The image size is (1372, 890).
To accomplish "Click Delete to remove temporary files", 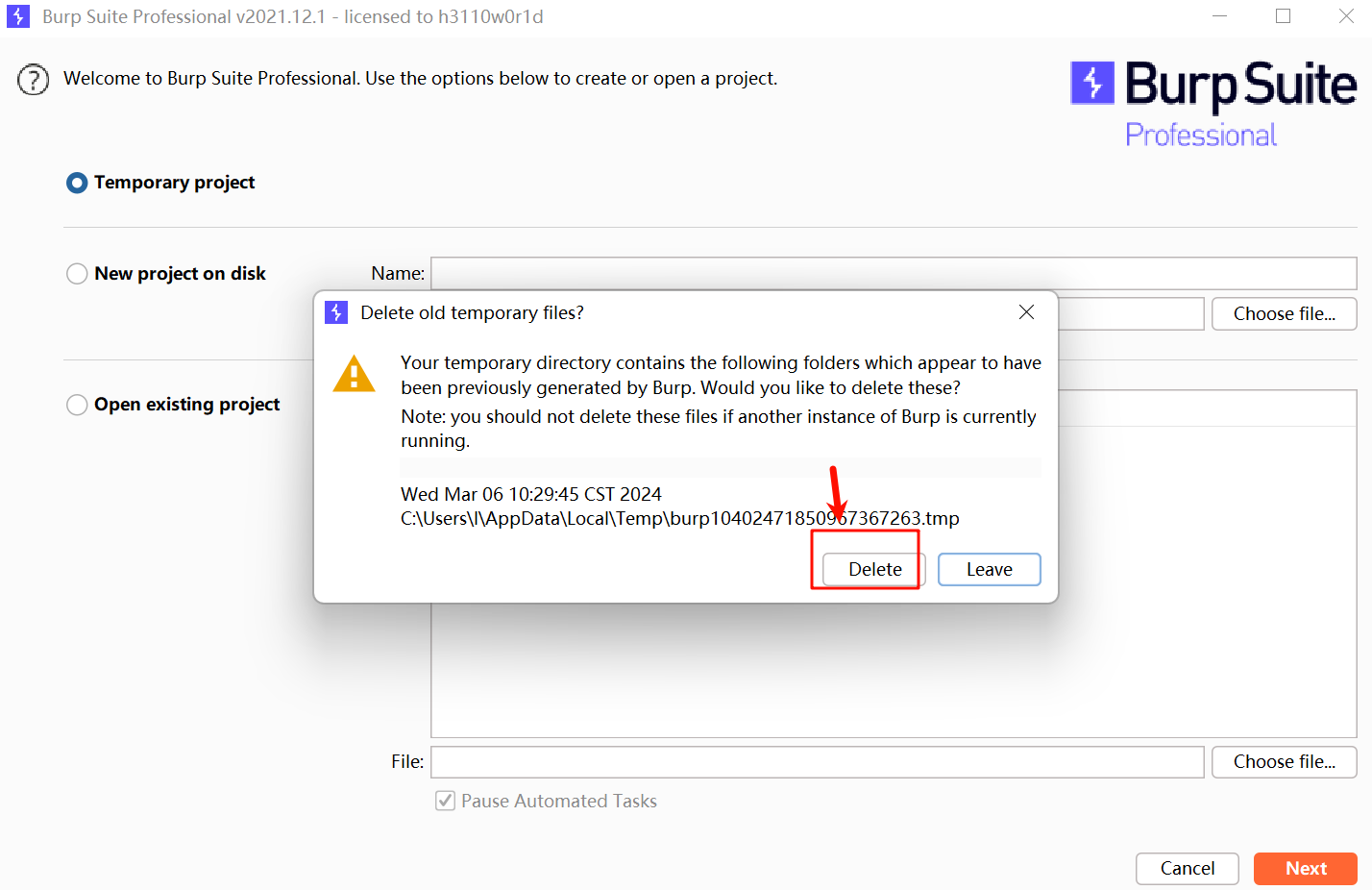I will pyautogui.click(x=874, y=569).
